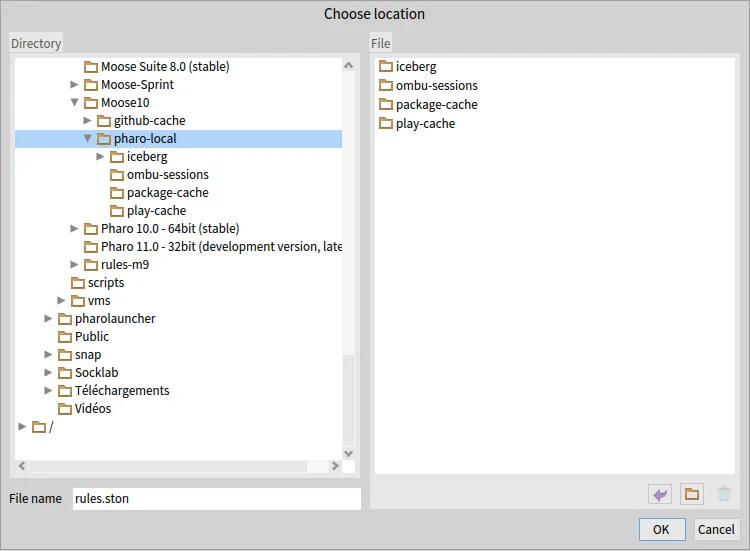Select play-cache folder in File pane
The width and height of the screenshot is (750, 551).
425,124
